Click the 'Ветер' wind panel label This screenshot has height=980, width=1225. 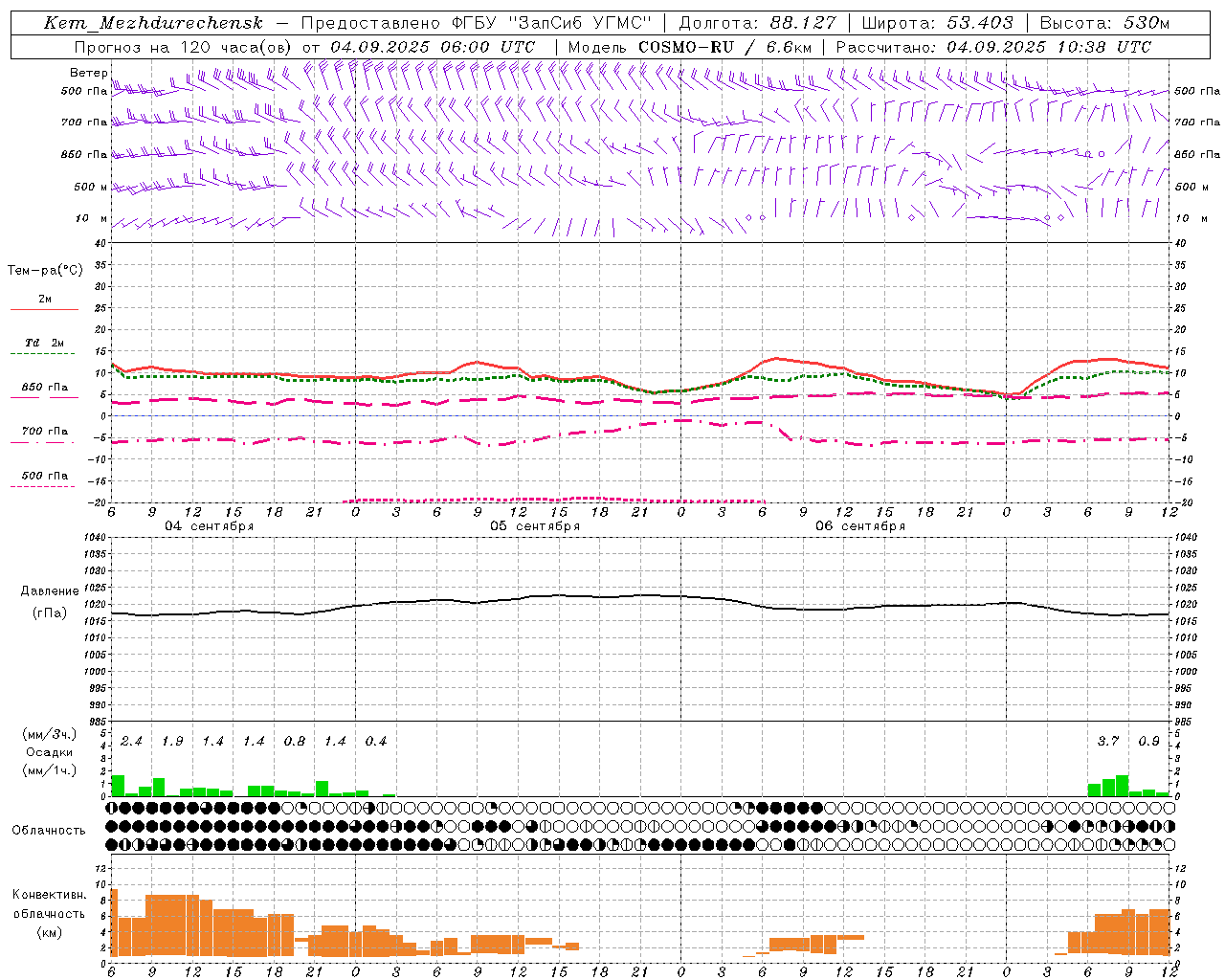point(88,73)
